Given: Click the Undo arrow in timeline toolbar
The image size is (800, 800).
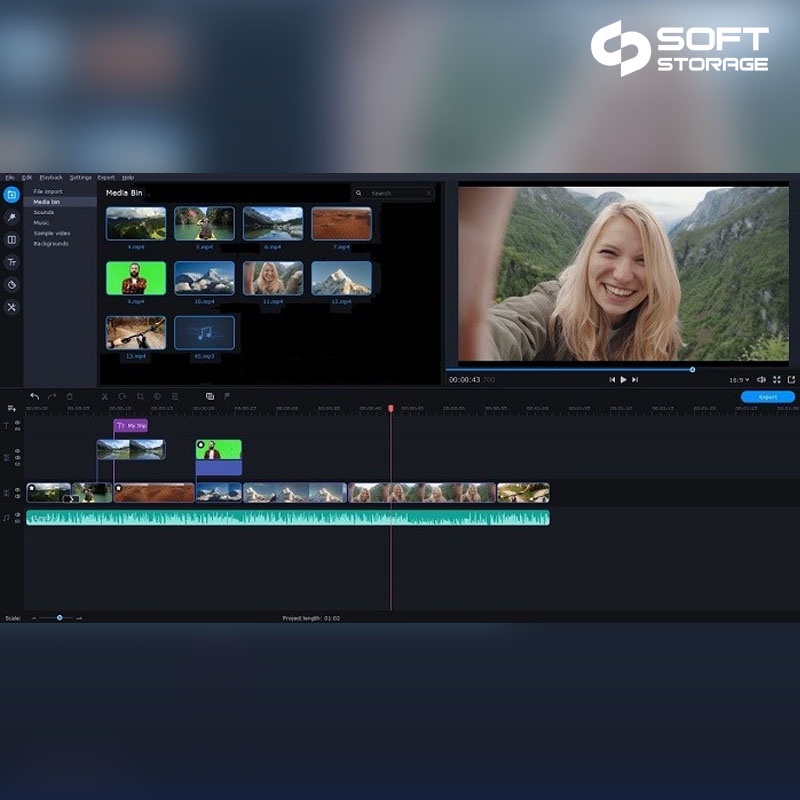Looking at the screenshot, I should tap(35, 397).
